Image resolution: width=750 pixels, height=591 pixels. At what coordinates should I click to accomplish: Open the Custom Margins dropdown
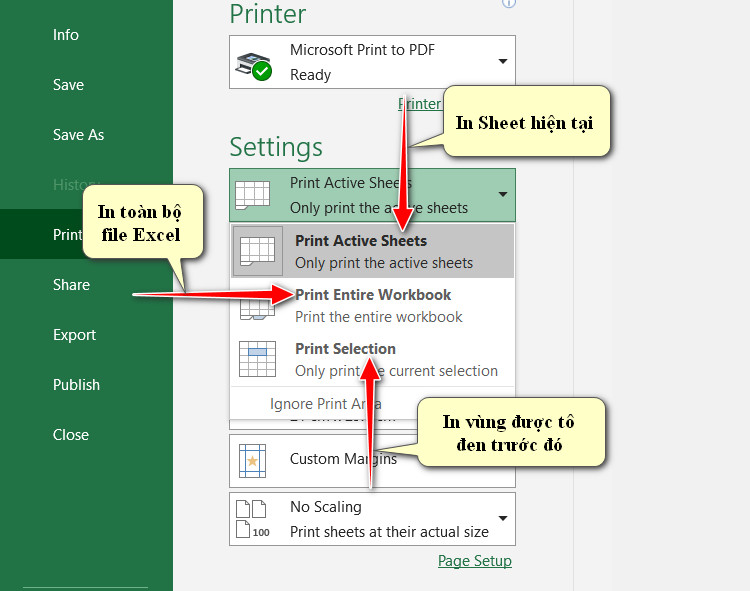372,461
